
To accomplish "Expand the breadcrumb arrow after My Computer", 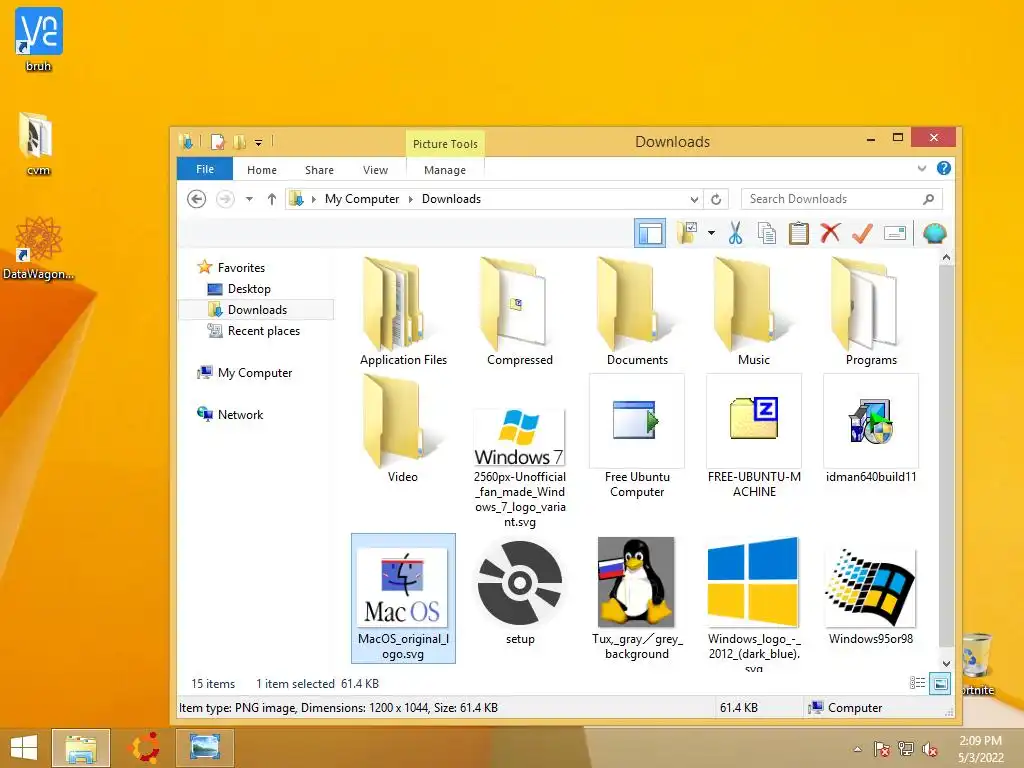I will [411, 199].
